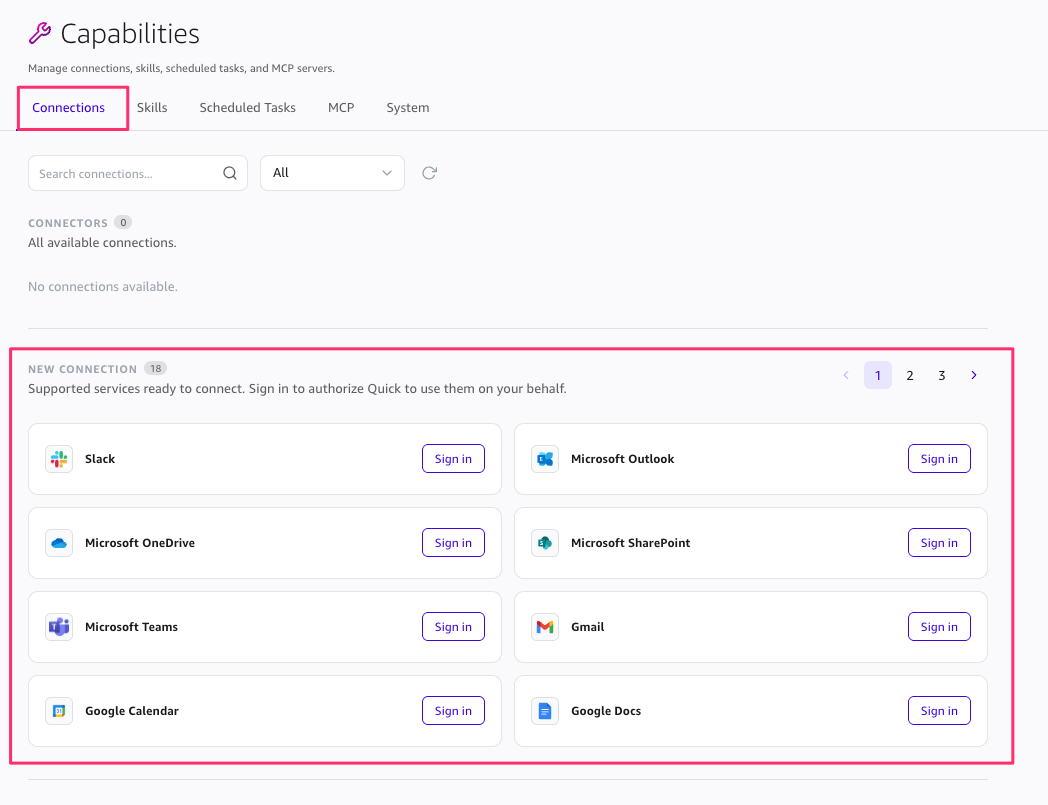Open the Scheduled Tasks tab
The height and width of the screenshot is (805, 1048).
point(247,108)
